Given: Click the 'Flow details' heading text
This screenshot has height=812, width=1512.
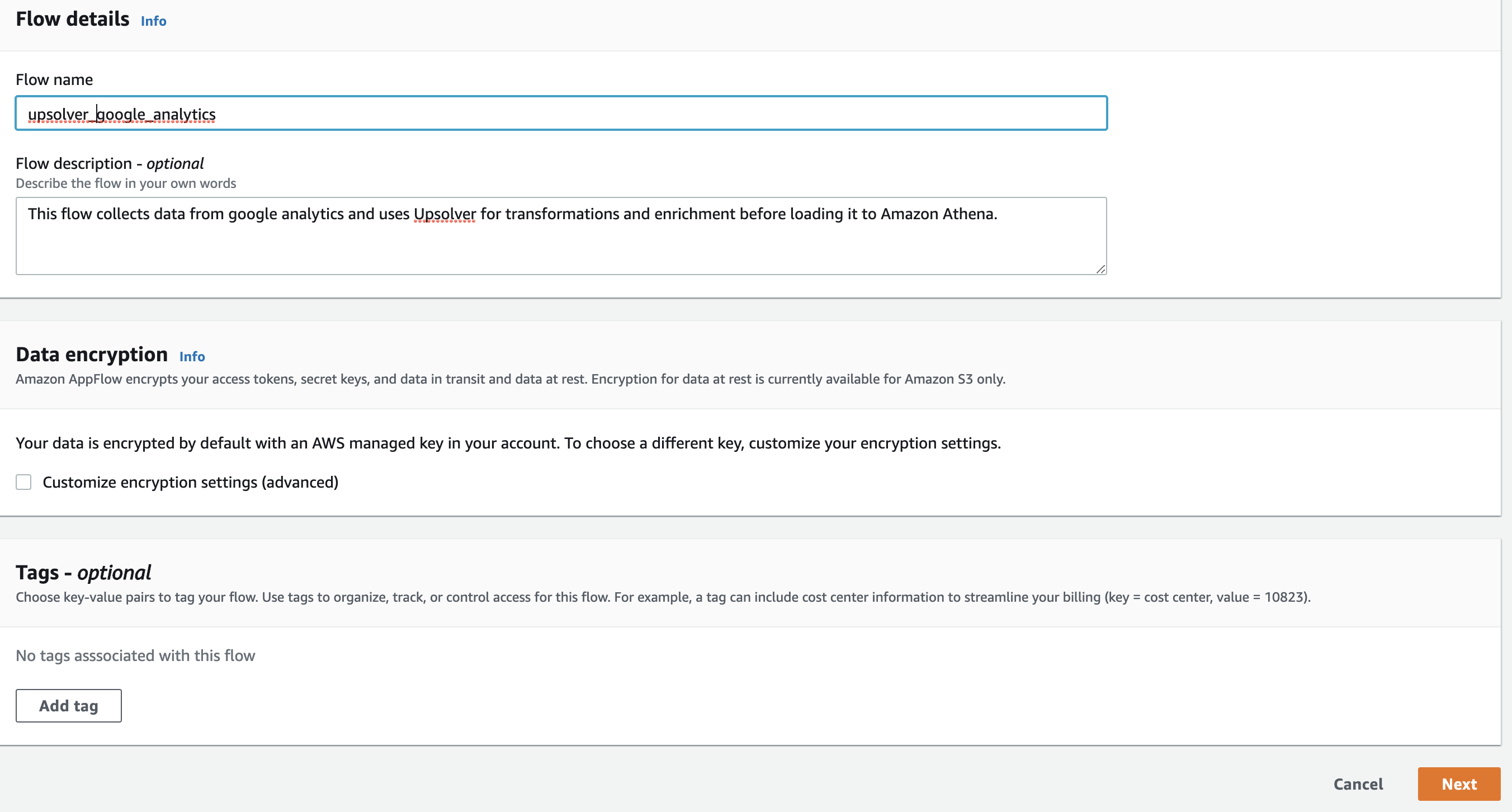Looking at the screenshot, I should [x=72, y=19].
